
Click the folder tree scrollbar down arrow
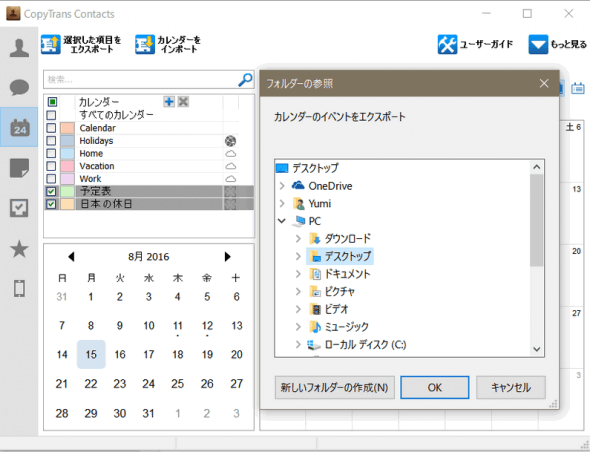(x=537, y=349)
